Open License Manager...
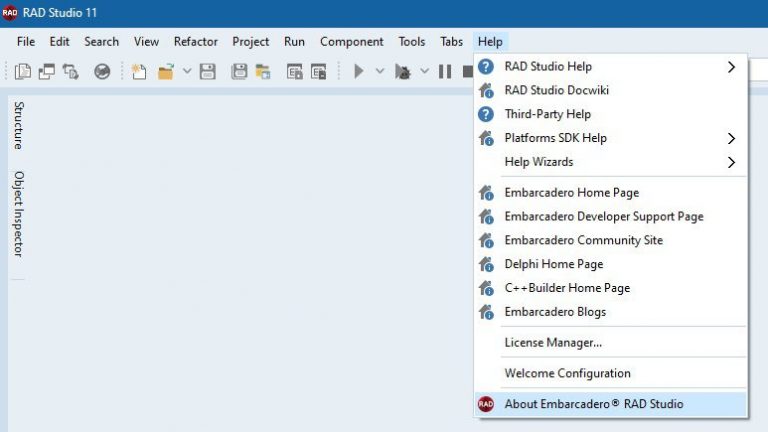 611,342
